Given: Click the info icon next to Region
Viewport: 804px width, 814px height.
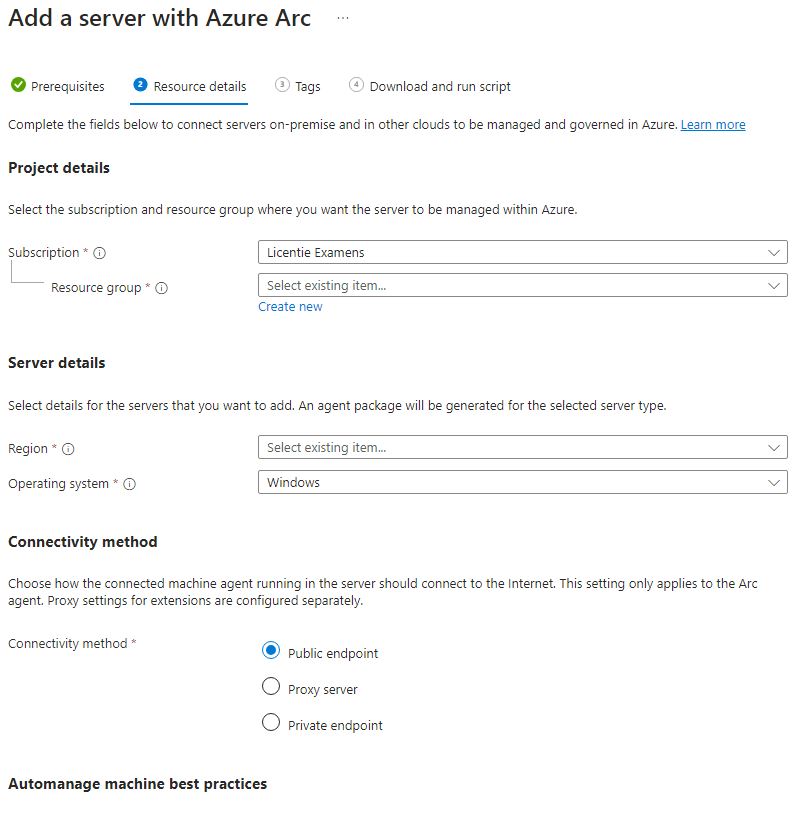Looking at the screenshot, I should tap(69, 450).
